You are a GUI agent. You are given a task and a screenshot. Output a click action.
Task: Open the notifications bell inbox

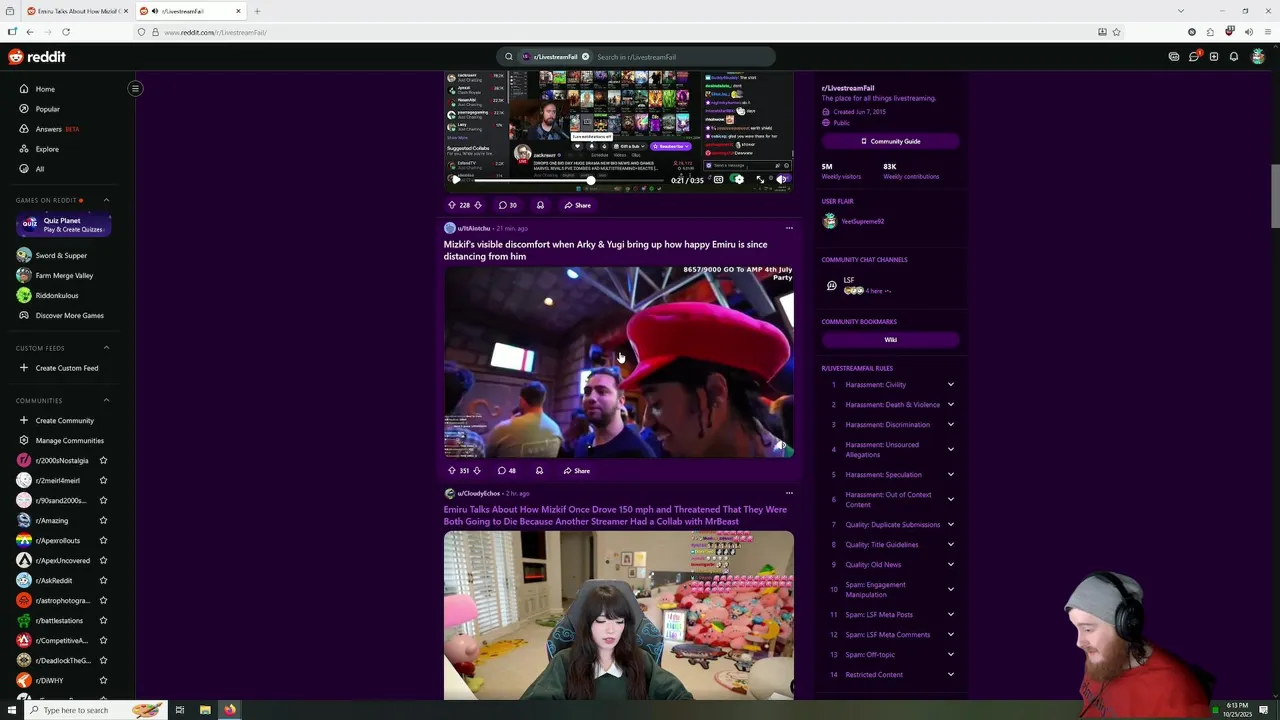point(1234,57)
